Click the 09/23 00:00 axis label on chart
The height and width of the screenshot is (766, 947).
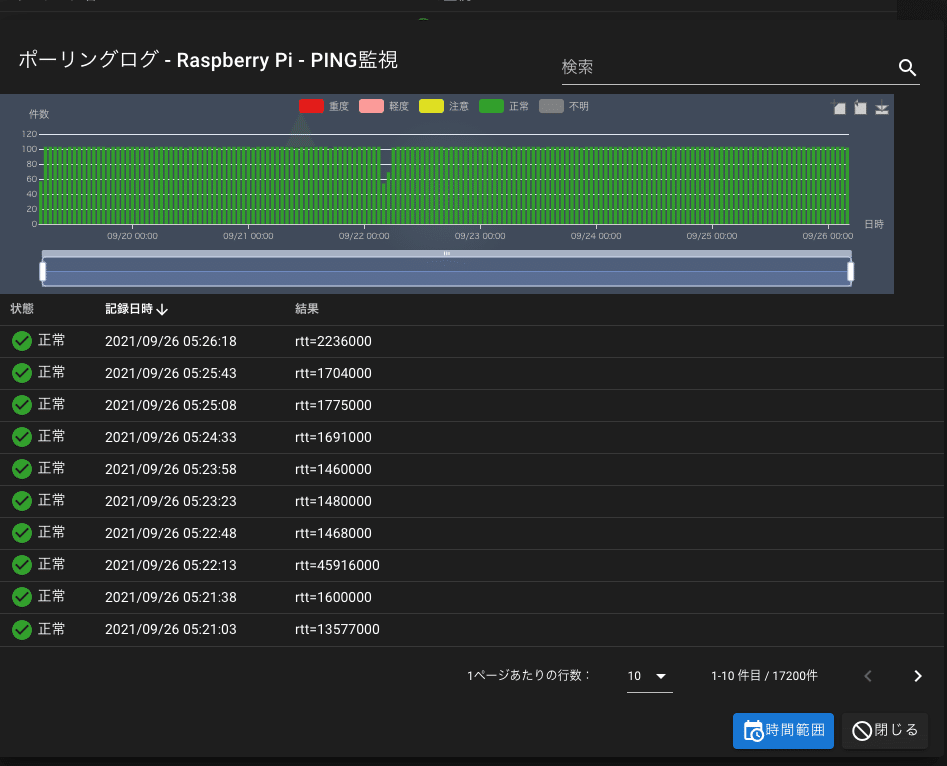pyautogui.click(x=480, y=236)
